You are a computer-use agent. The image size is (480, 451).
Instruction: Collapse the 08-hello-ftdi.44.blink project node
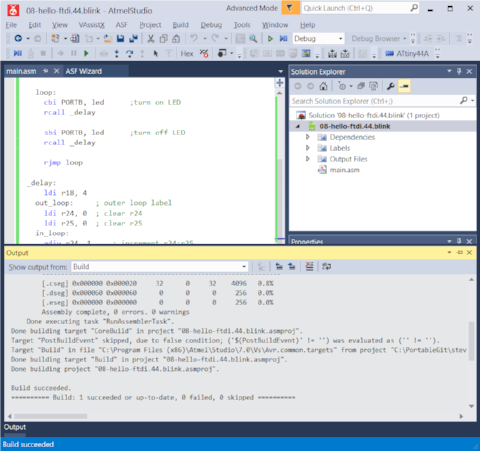[x=298, y=126]
